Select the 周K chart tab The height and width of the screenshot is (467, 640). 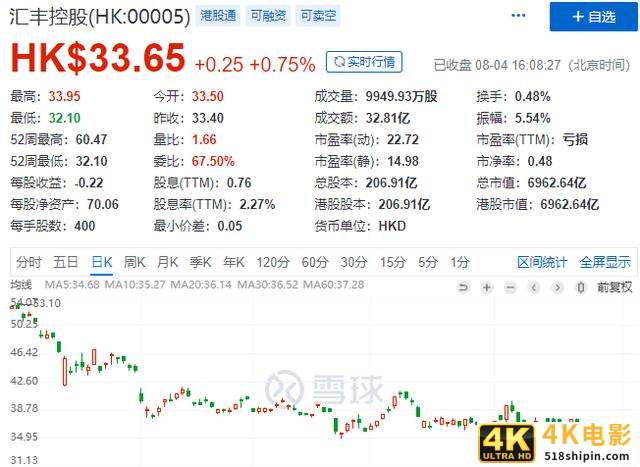pyautogui.click(x=135, y=262)
